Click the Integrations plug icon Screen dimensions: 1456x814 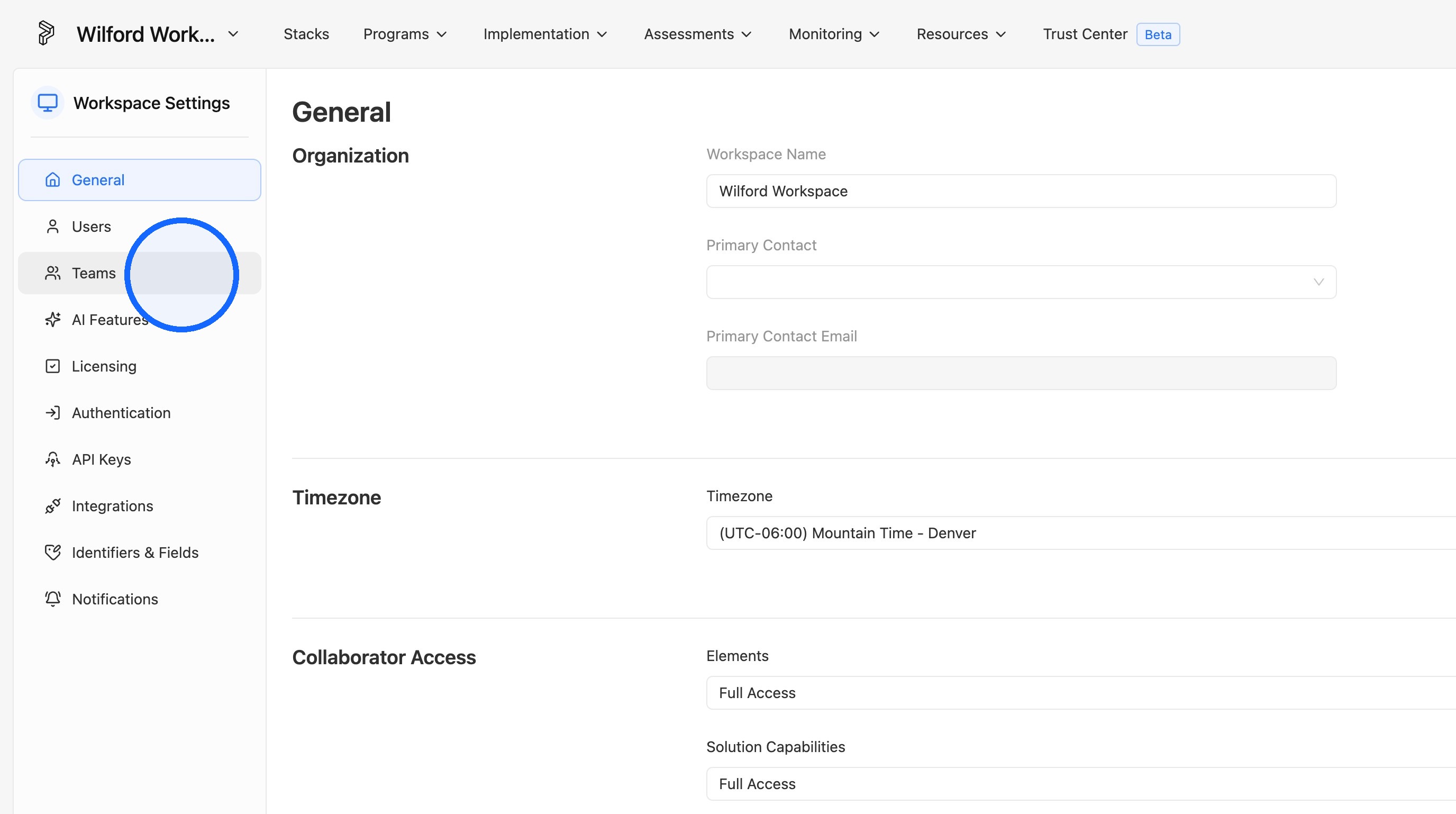[52, 506]
